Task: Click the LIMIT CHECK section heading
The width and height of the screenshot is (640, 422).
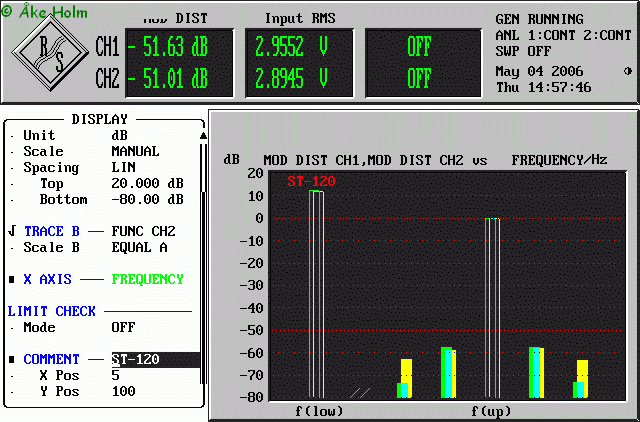Action: click(x=51, y=311)
